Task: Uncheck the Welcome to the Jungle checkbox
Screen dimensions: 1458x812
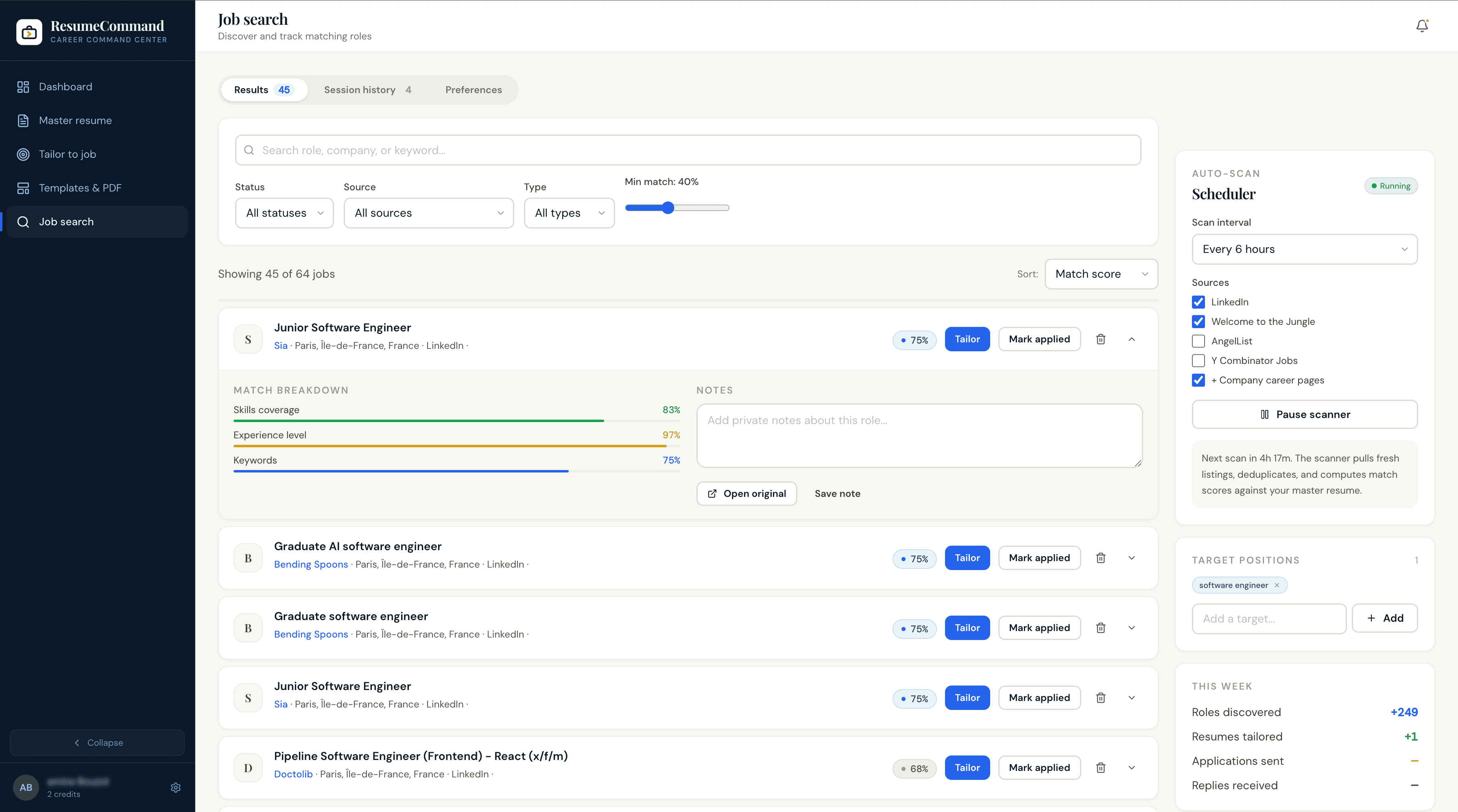Action: (x=1198, y=321)
